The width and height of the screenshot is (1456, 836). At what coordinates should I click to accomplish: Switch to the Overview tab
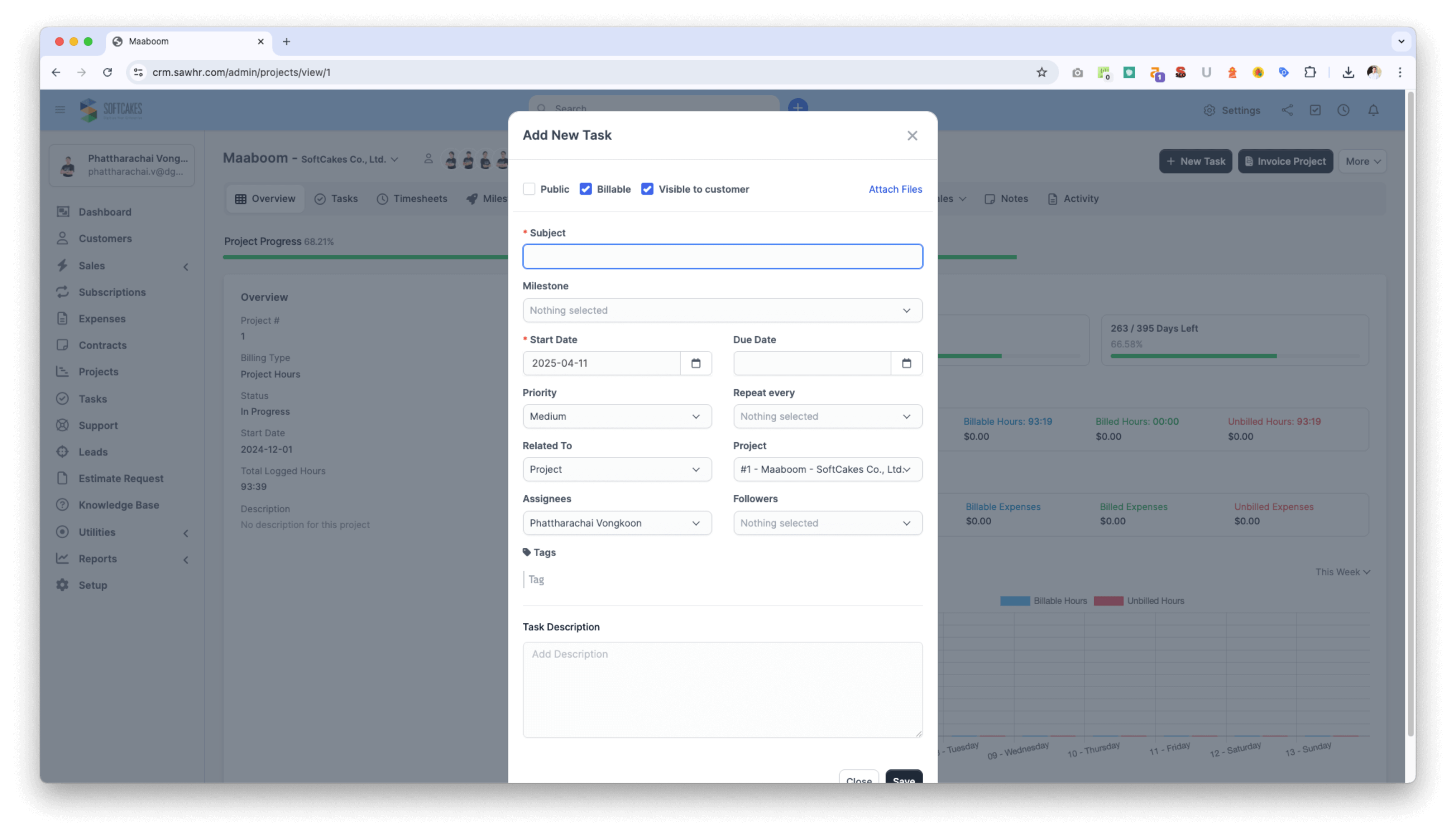pyautogui.click(x=265, y=199)
